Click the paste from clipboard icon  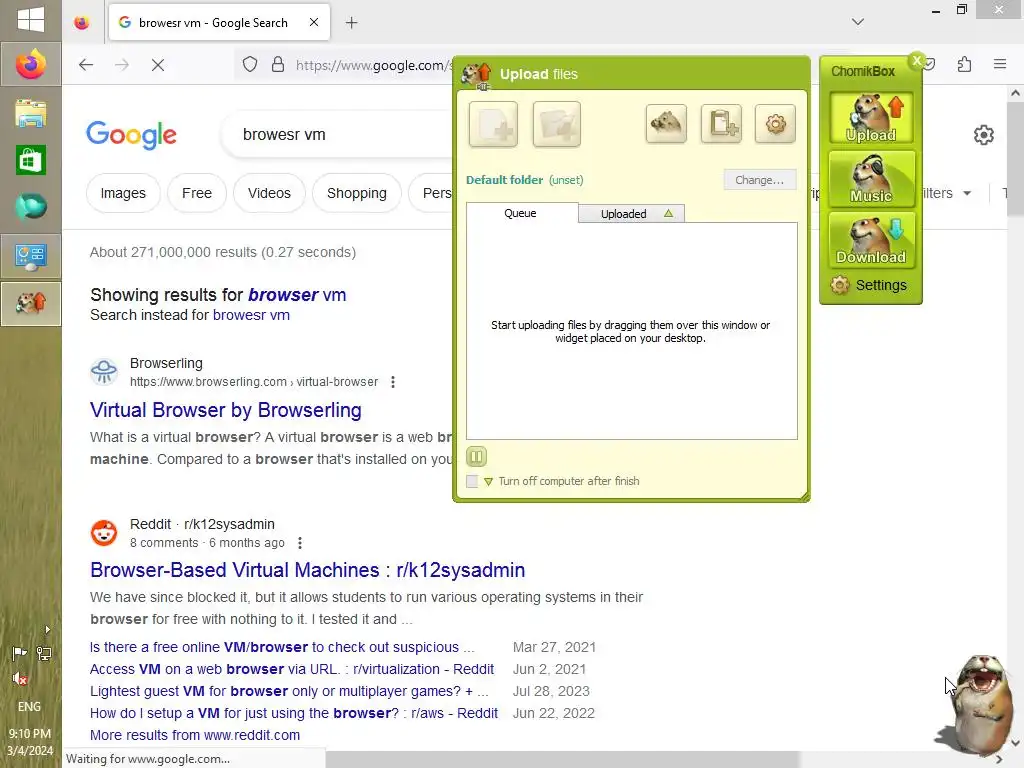click(721, 123)
